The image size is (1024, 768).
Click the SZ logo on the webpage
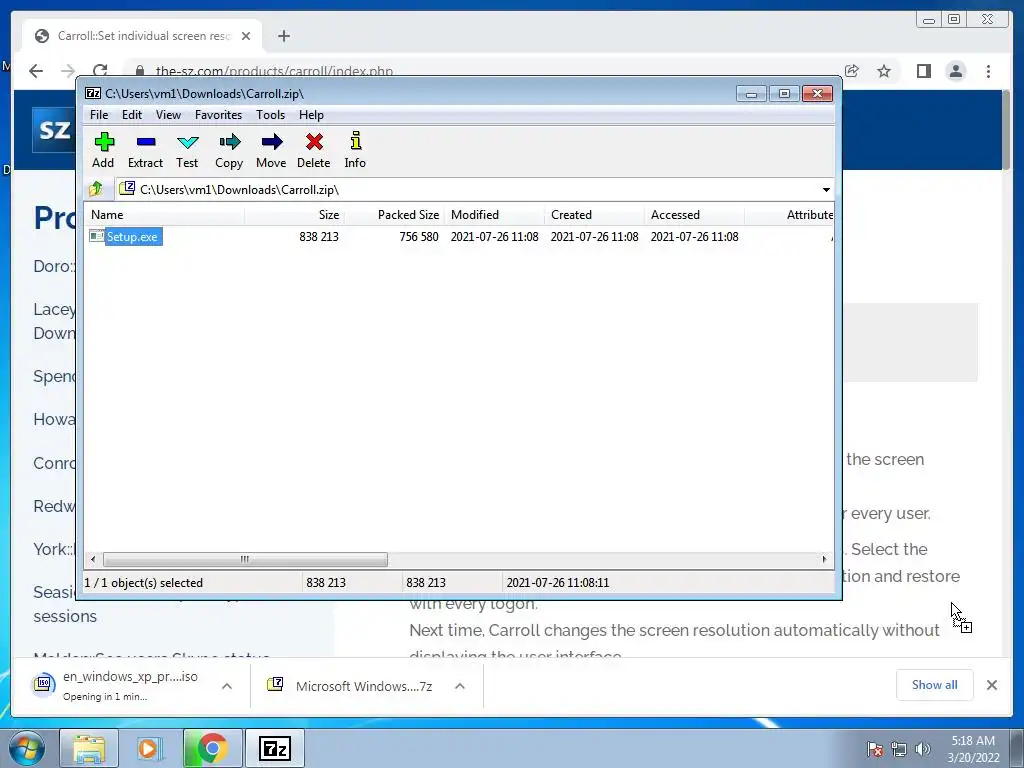coord(54,129)
